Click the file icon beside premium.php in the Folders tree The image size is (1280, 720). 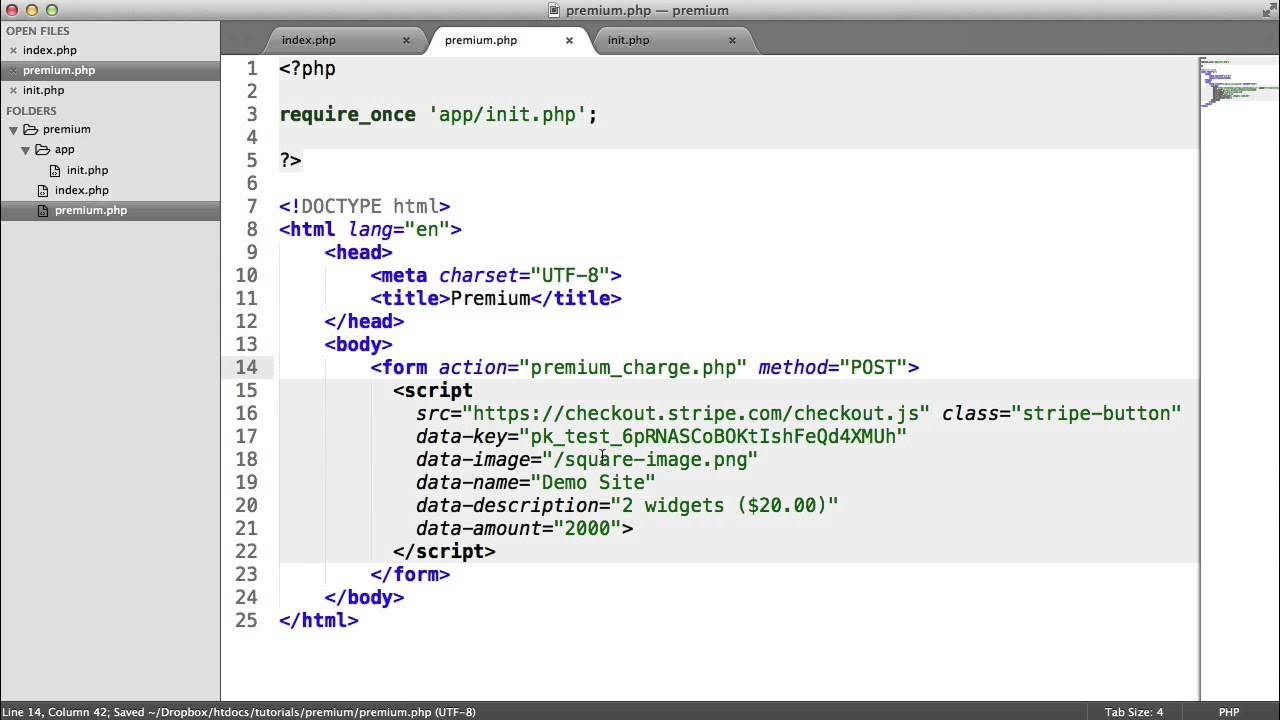(43, 210)
